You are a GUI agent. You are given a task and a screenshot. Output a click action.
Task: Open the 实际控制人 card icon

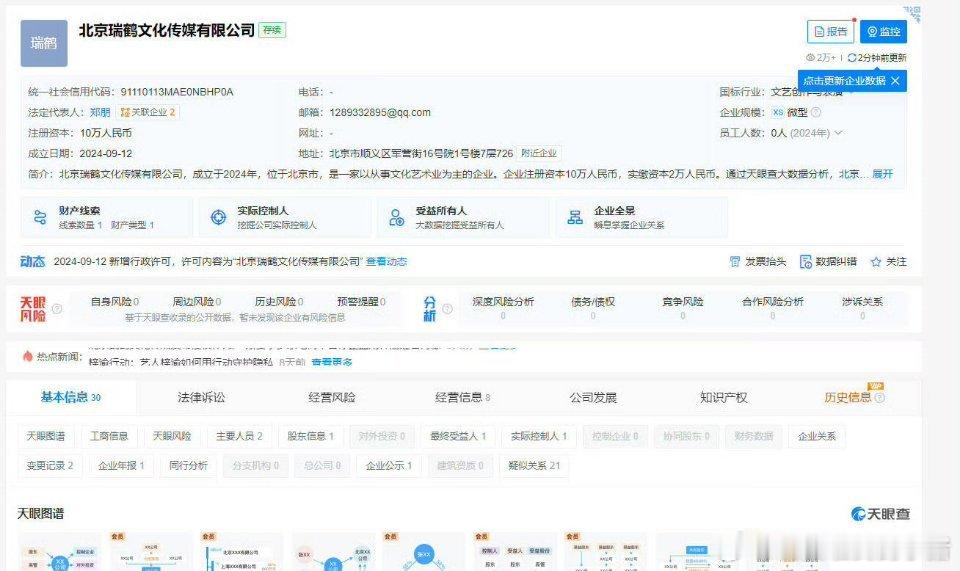click(219, 217)
